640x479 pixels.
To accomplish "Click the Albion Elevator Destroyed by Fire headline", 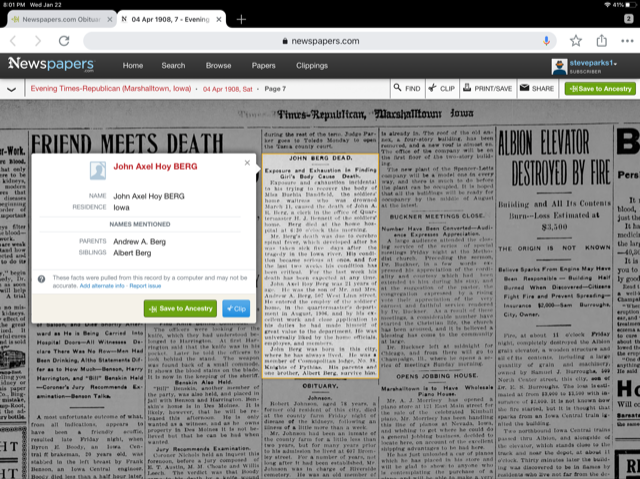I will coord(555,160).
